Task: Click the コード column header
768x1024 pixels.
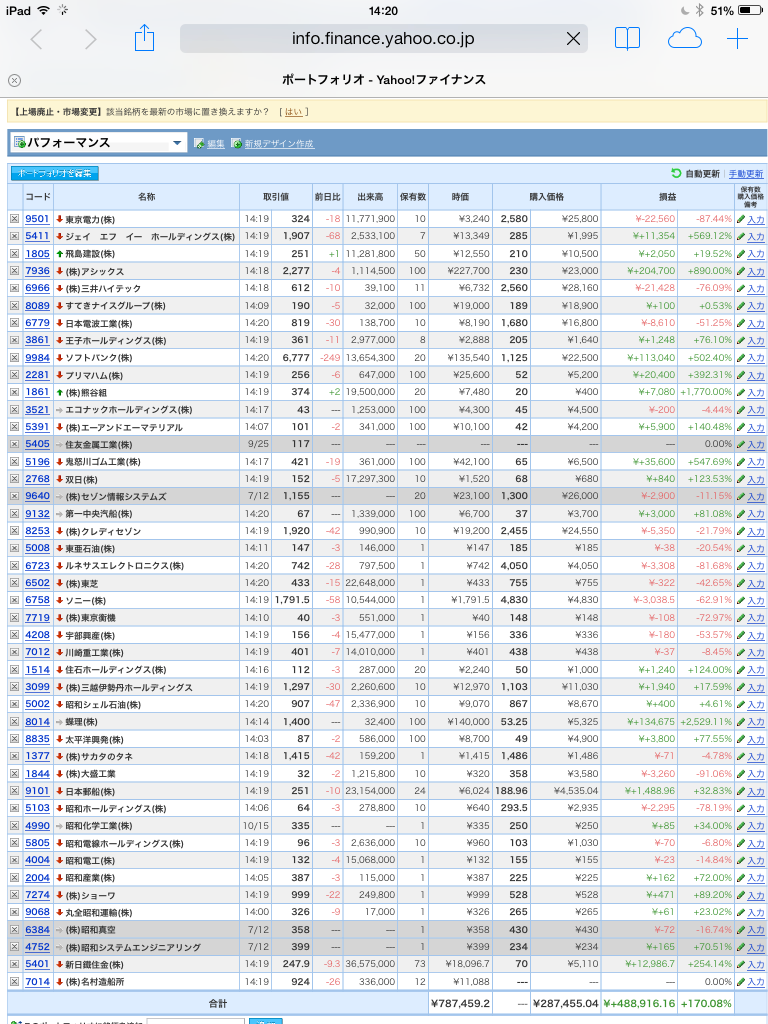Action: [37, 197]
